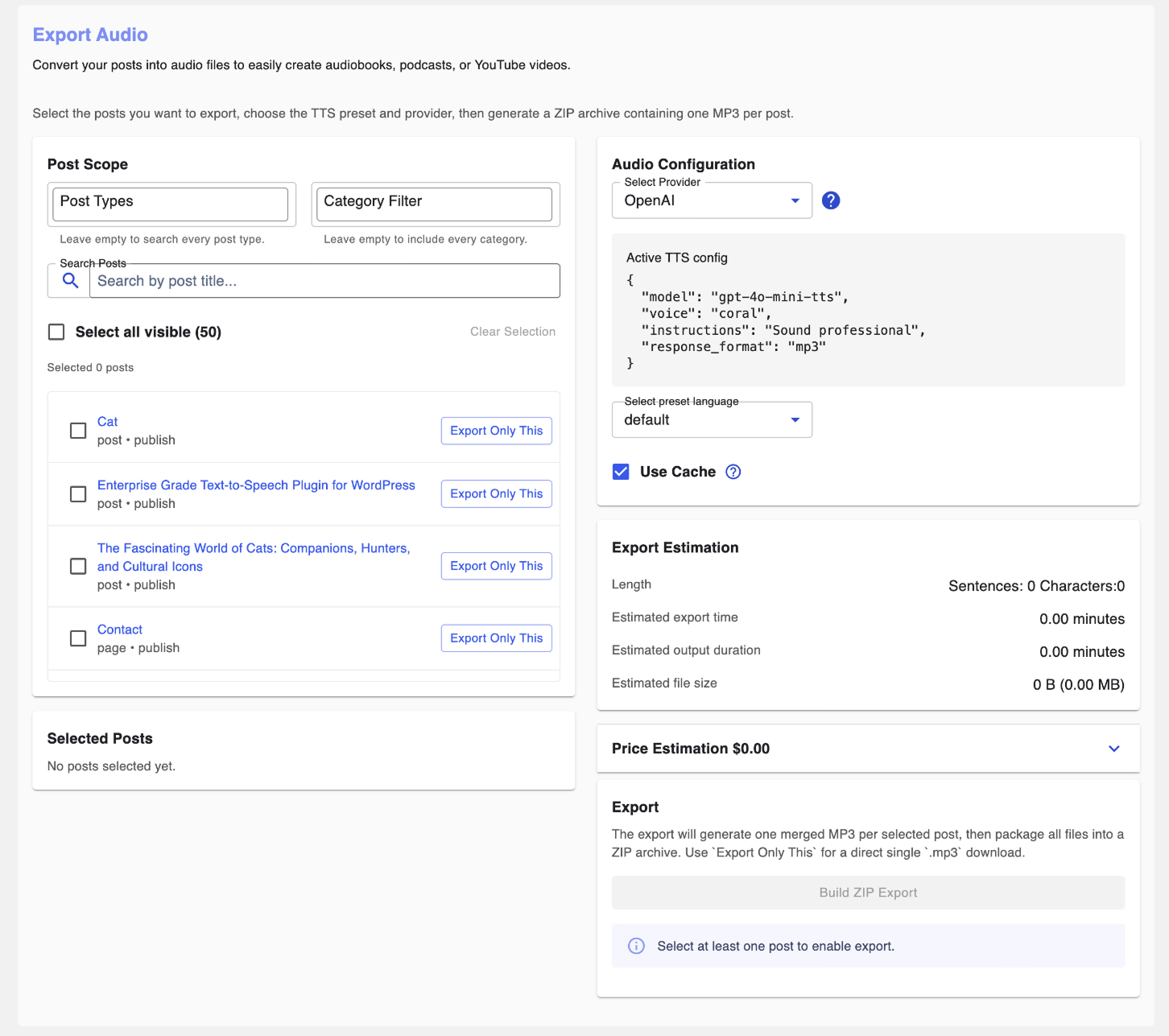Open the Use Cache help tooltip icon
The width and height of the screenshot is (1169, 1036).
pos(733,472)
